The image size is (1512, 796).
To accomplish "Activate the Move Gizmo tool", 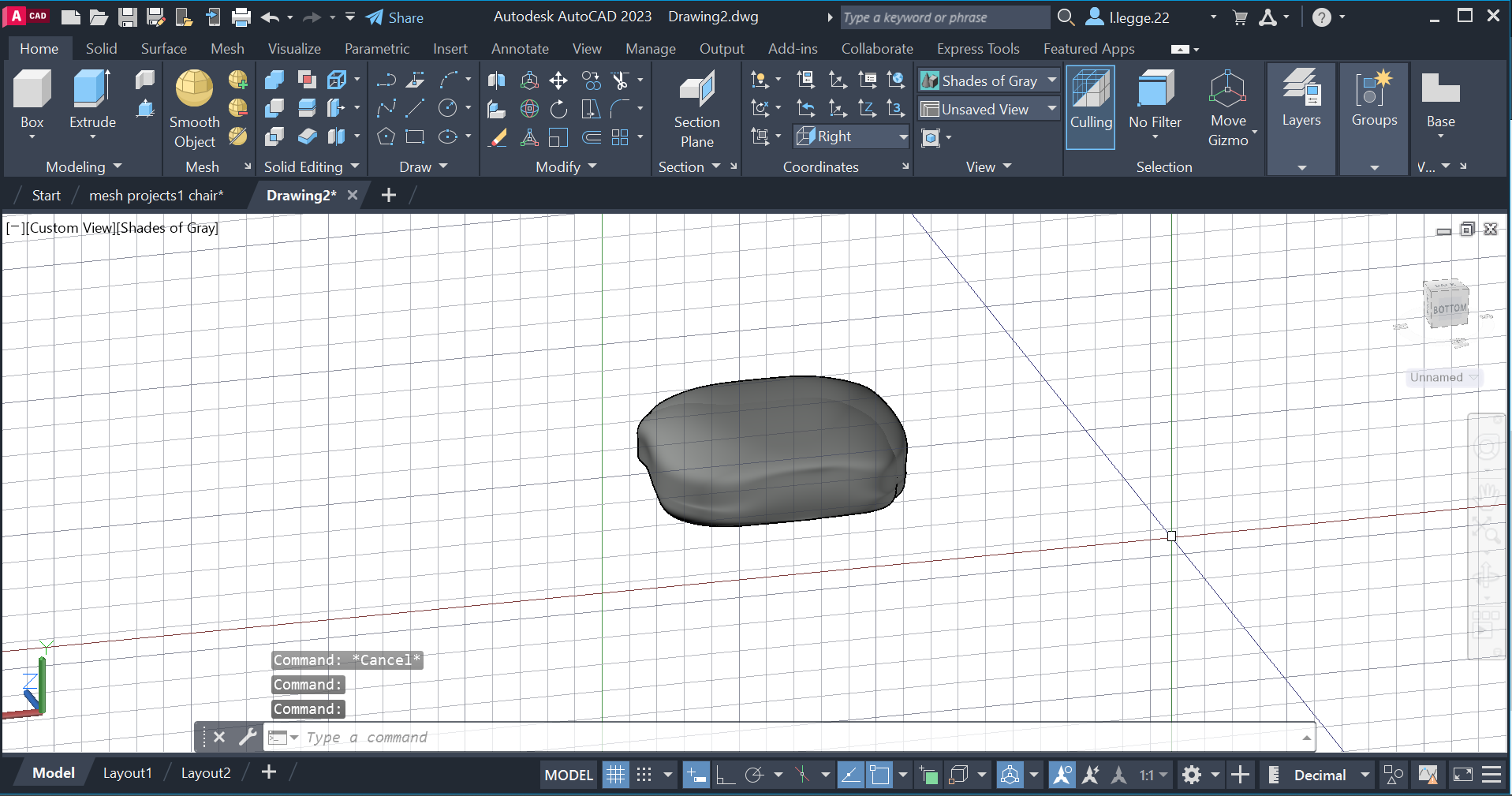I will click(x=1228, y=108).
